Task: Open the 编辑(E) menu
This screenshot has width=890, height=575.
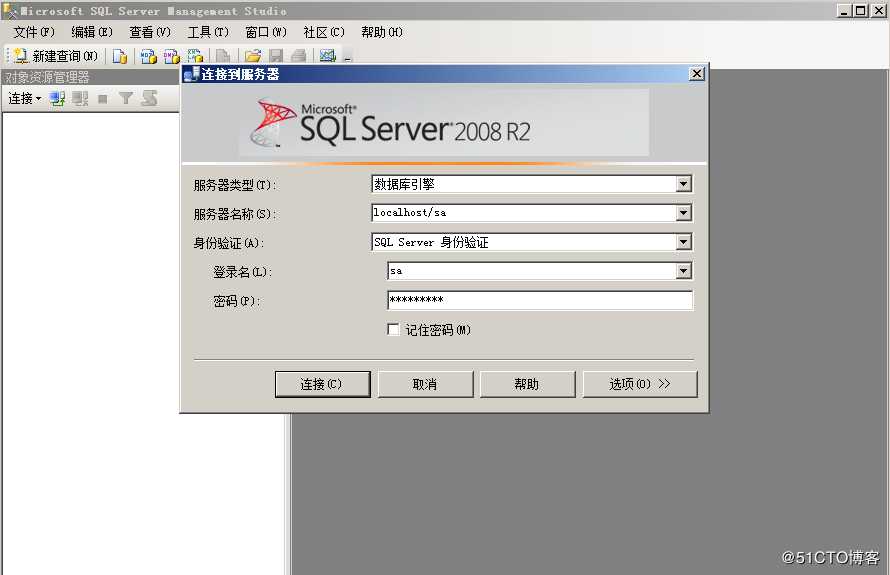Action: [x=92, y=32]
